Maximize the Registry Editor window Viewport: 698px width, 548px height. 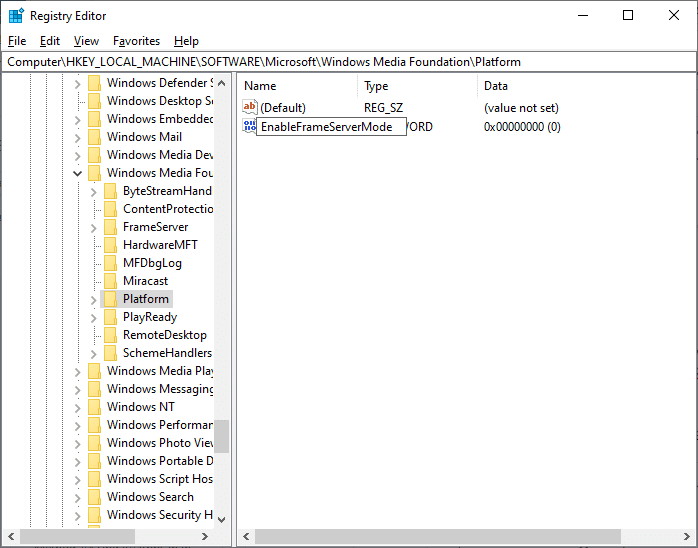click(628, 16)
